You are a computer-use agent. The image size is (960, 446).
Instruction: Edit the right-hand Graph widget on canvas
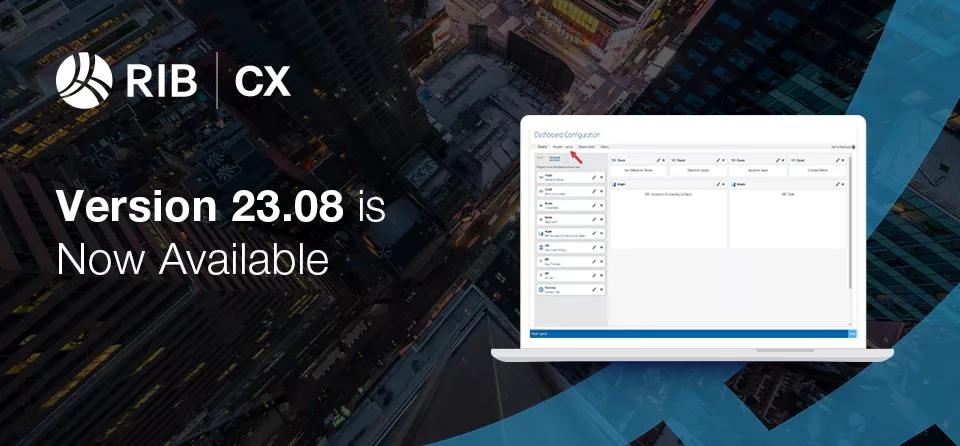coord(838,184)
